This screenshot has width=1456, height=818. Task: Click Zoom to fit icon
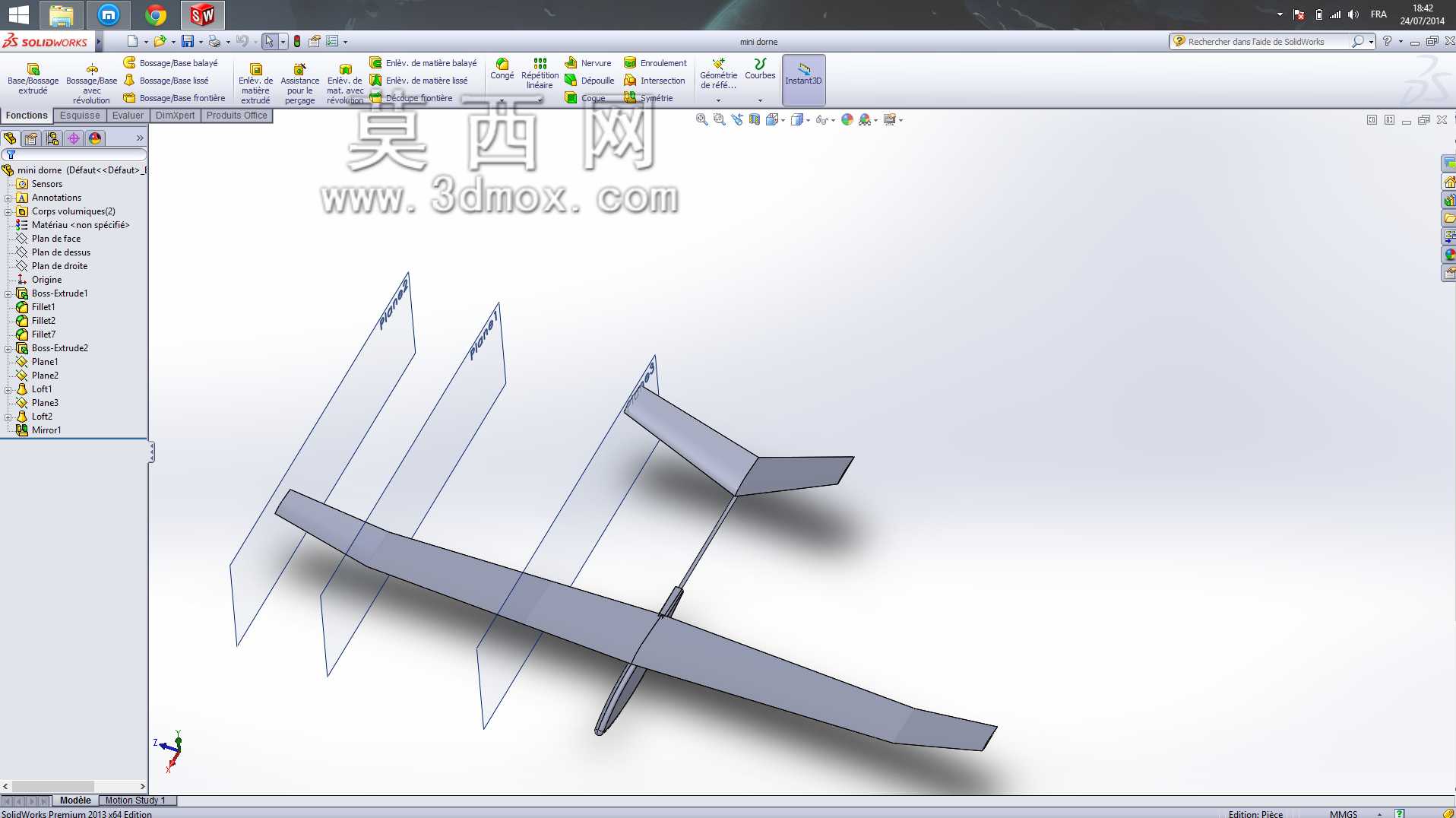coord(702,119)
